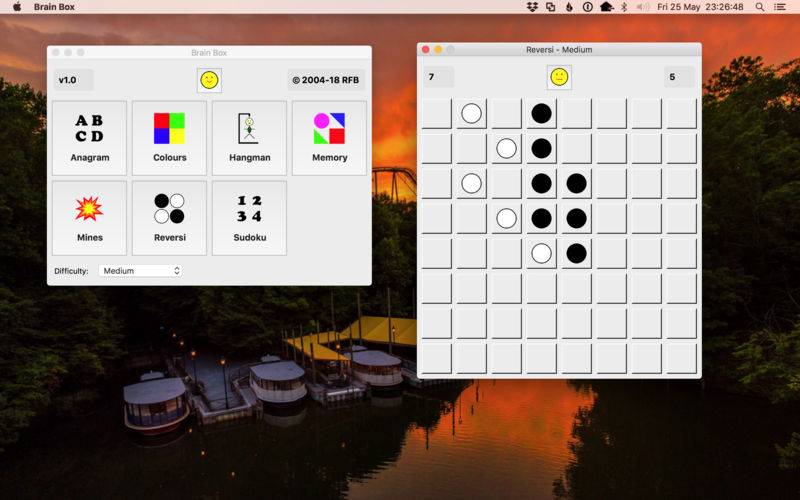
Task: Open the Memory game
Action: (329, 138)
